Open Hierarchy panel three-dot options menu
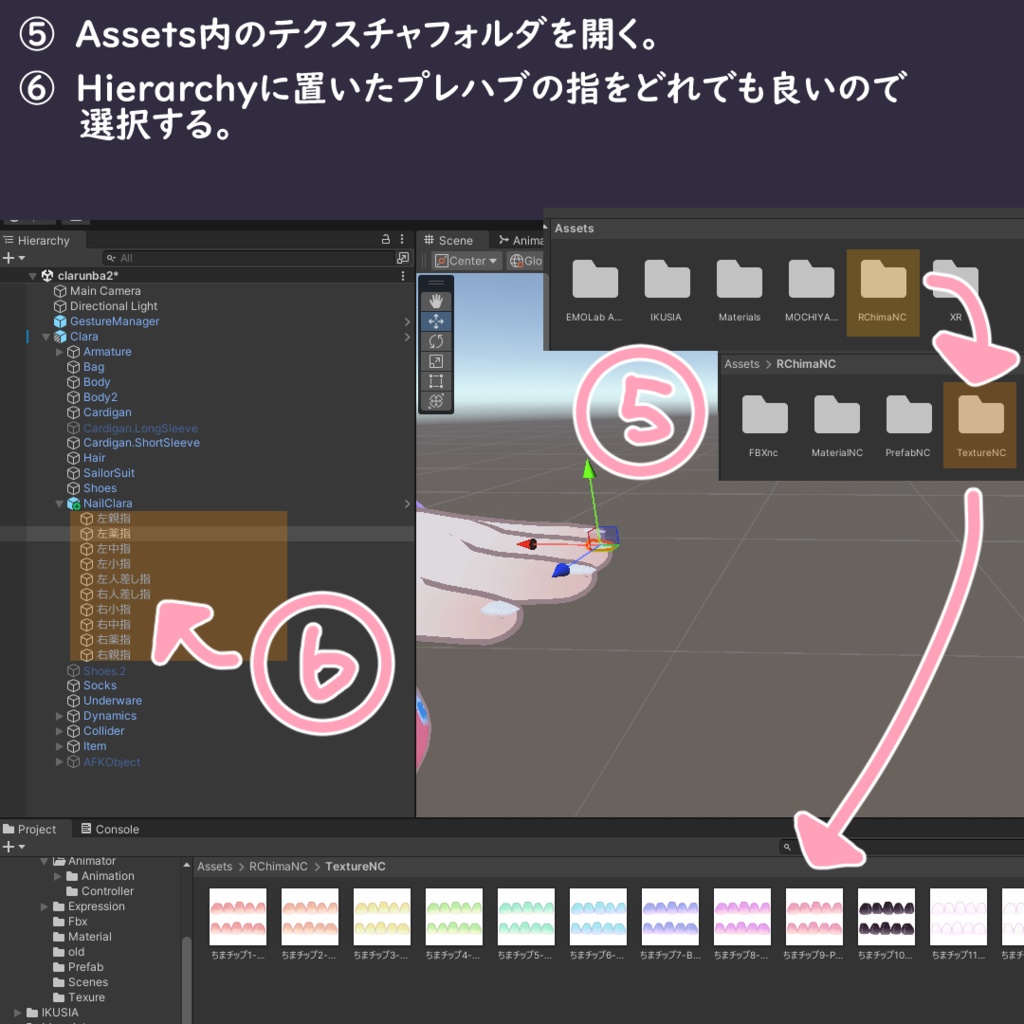The height and width of the screenshot is (1024, 1024). pos(402,240)
